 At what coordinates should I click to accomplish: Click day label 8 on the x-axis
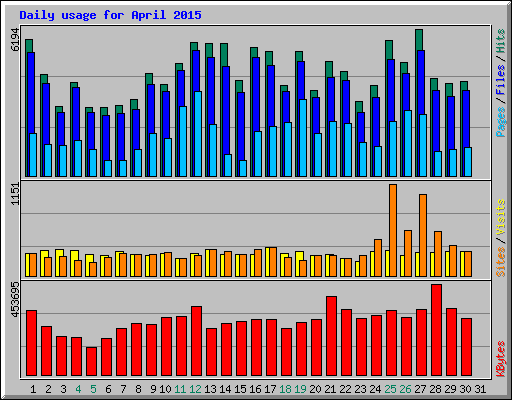click(138, 389)
